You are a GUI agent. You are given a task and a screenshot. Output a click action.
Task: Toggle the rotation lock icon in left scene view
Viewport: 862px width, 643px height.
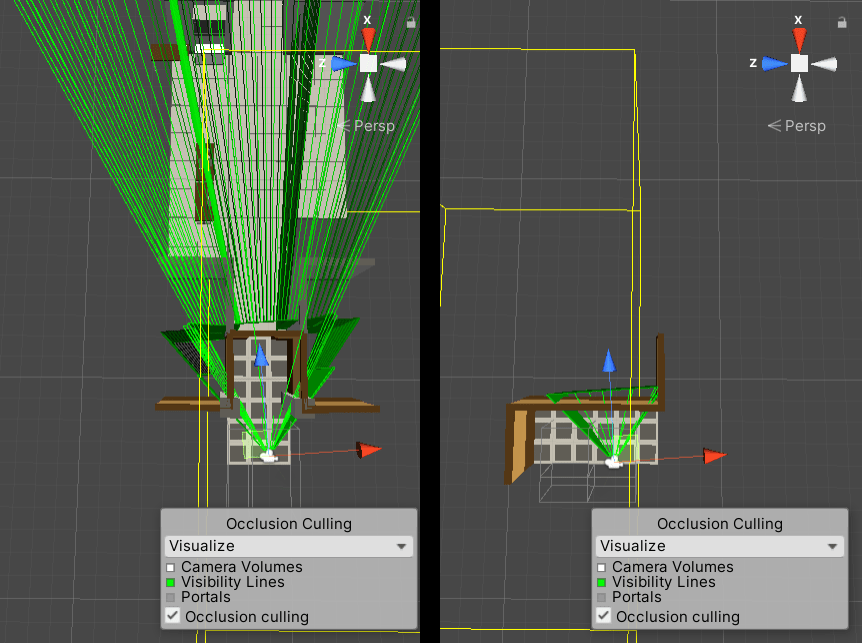click(x=411, y=21)
